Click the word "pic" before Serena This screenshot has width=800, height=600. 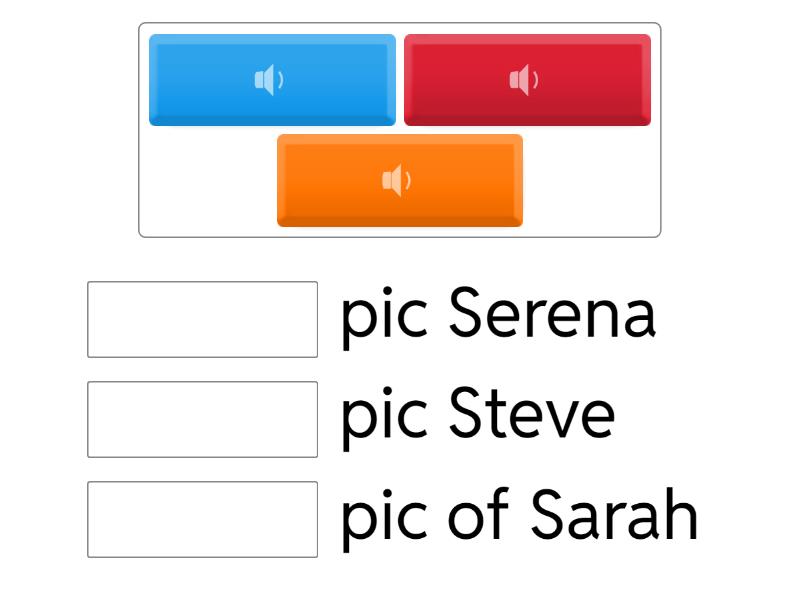[x=384, y=316]
